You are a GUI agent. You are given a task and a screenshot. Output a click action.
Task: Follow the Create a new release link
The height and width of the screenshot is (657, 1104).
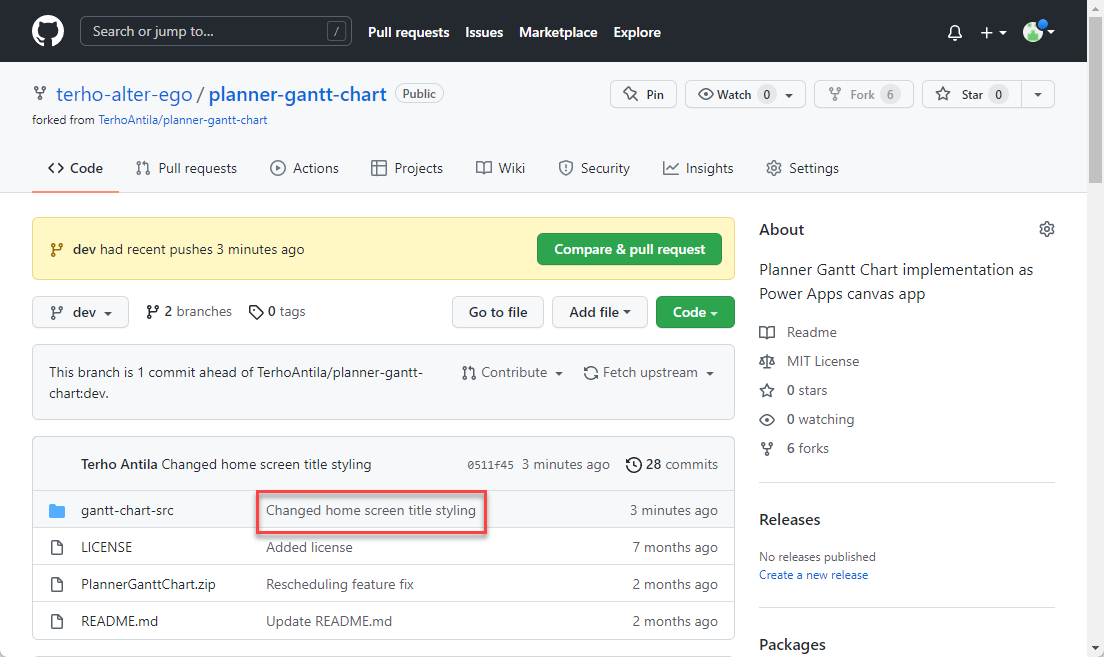coord(813,575)
